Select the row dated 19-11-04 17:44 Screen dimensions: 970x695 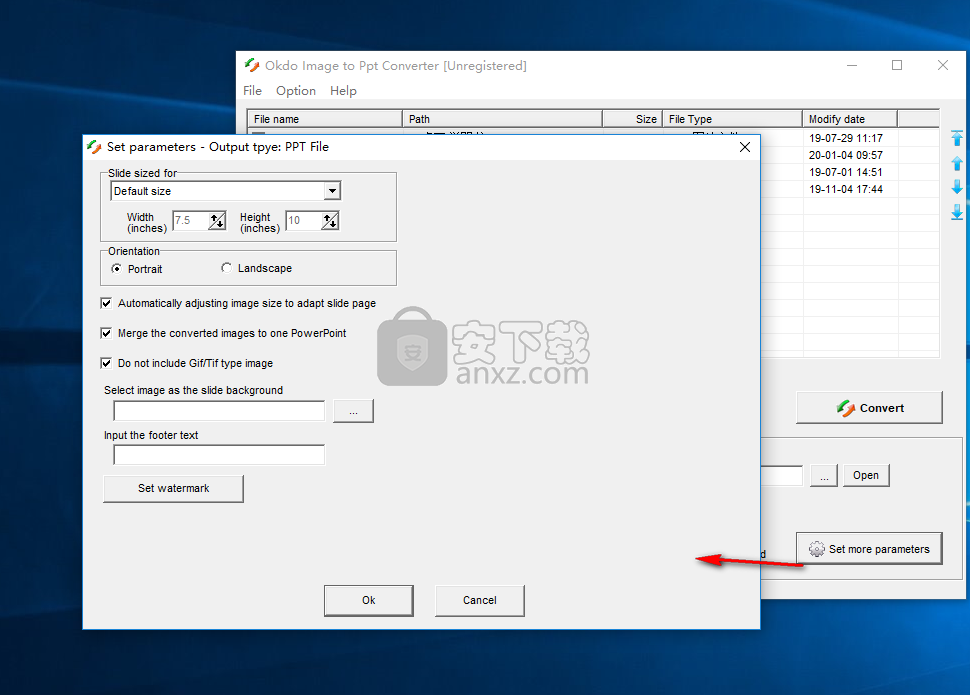coord(846,189)
